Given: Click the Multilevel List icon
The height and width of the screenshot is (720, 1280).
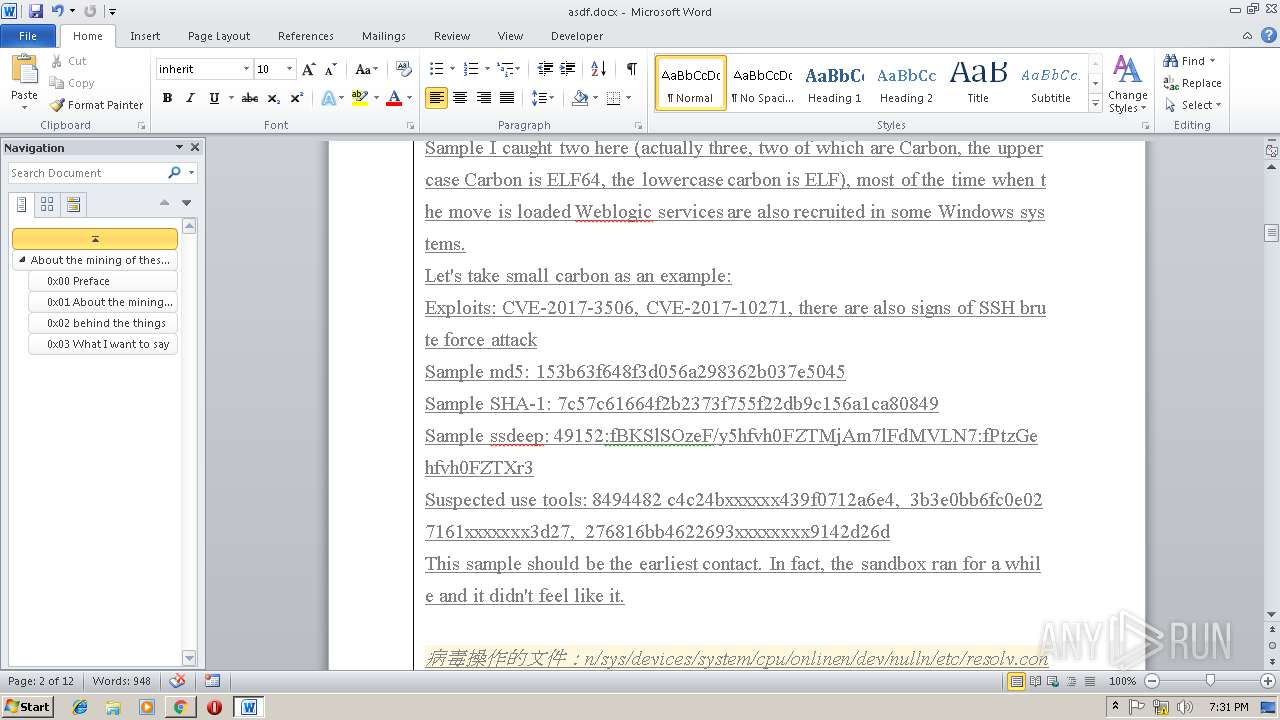Looking at the screenshot, I should (x=505, y=69).
